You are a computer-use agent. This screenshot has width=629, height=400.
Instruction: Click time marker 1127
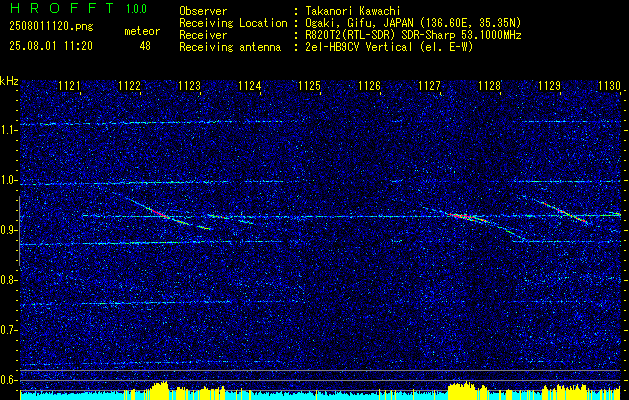pyautogui.click(x=429, y=85)
